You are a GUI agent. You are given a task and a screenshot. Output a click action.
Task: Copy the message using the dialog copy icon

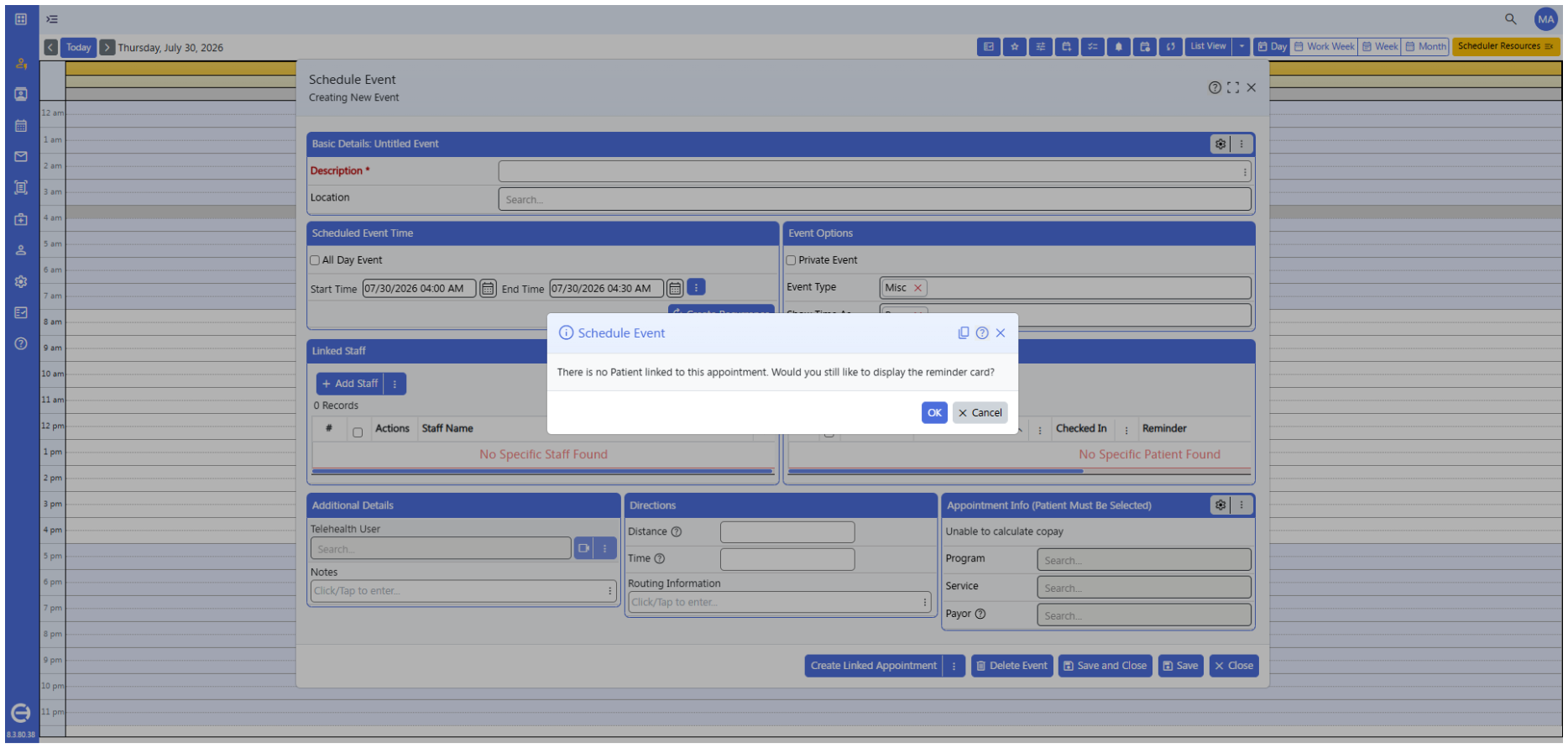pyautogui.click(x=964, y=333)
